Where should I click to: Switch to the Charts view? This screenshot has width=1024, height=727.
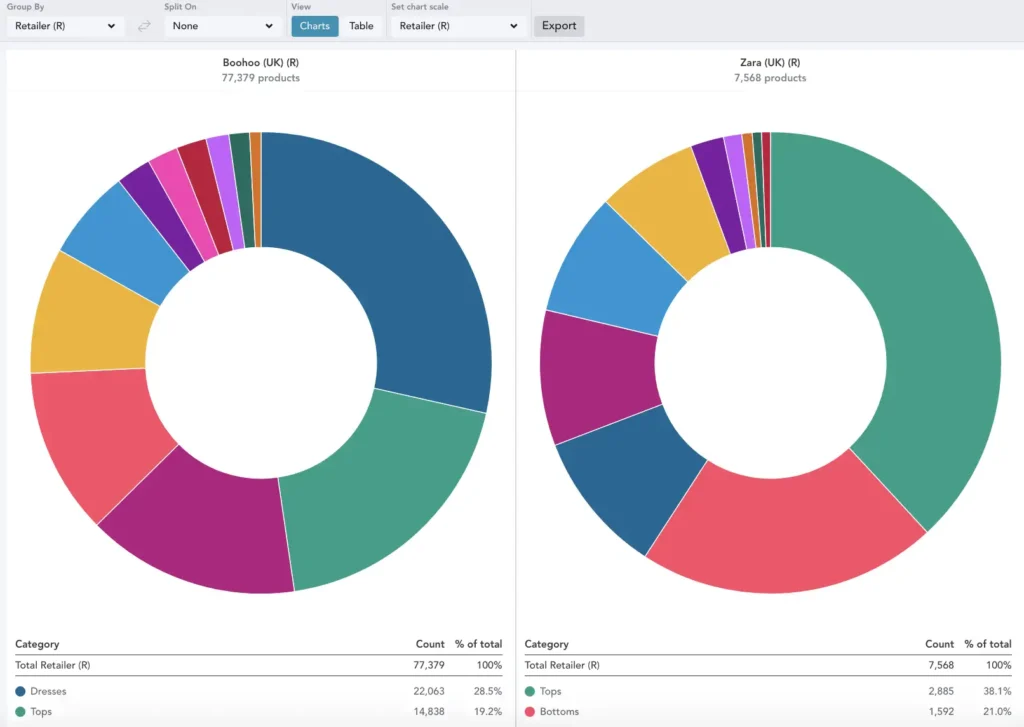pos(314,26)
